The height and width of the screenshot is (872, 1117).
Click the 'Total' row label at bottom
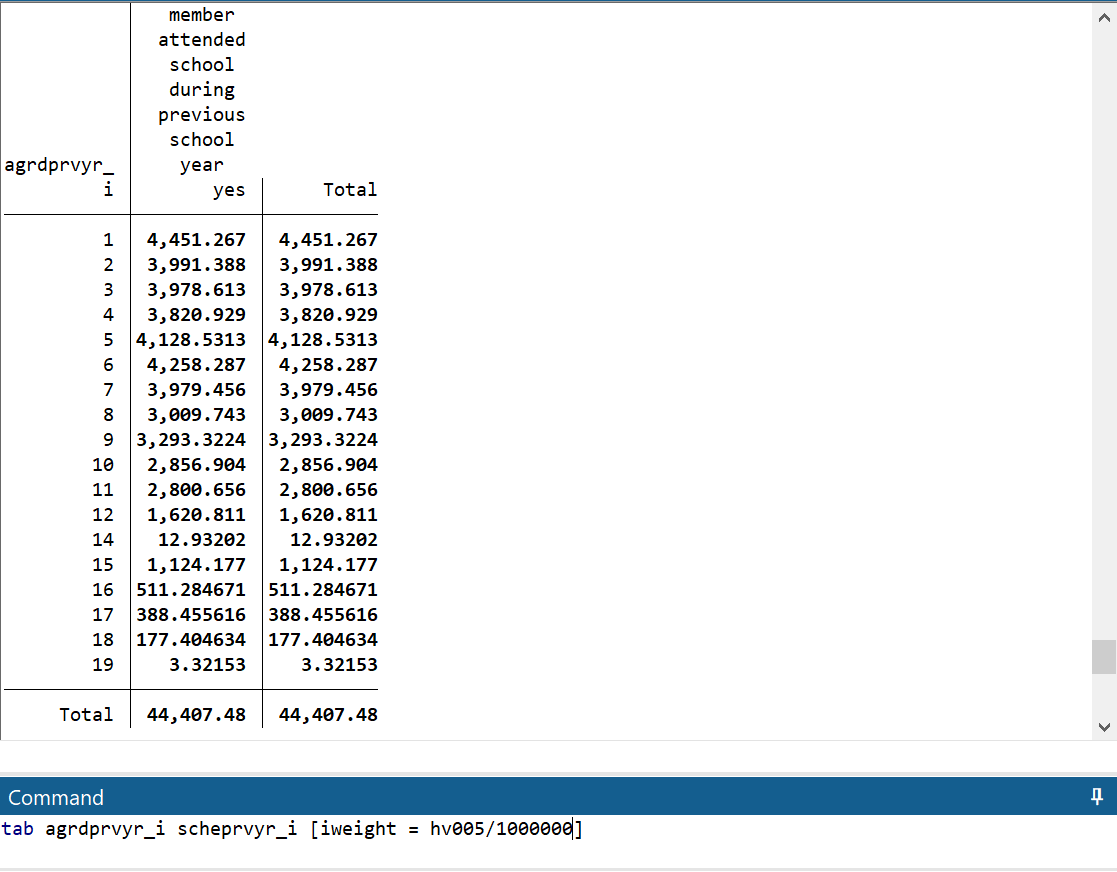tap(86, 715)
